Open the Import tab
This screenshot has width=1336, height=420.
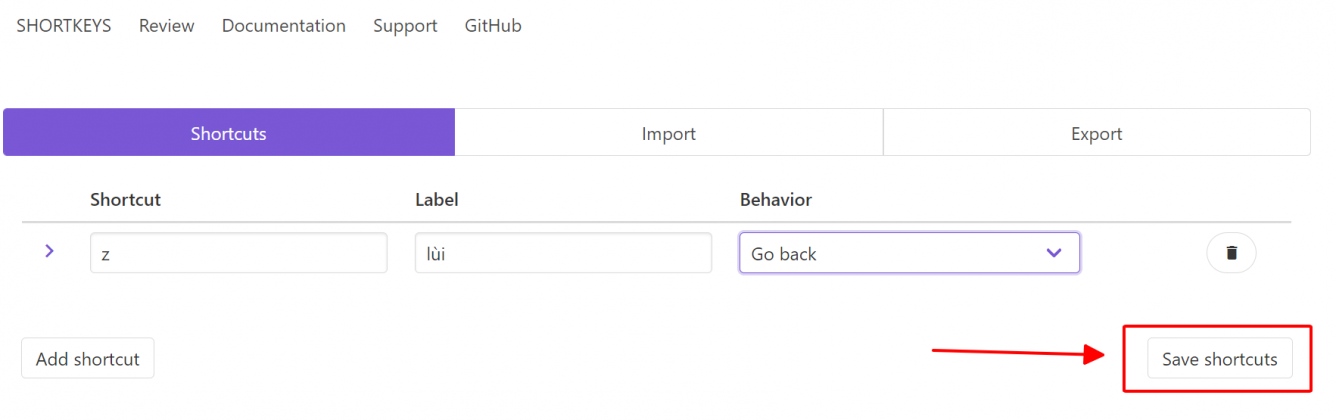click(x=668, y=133)
